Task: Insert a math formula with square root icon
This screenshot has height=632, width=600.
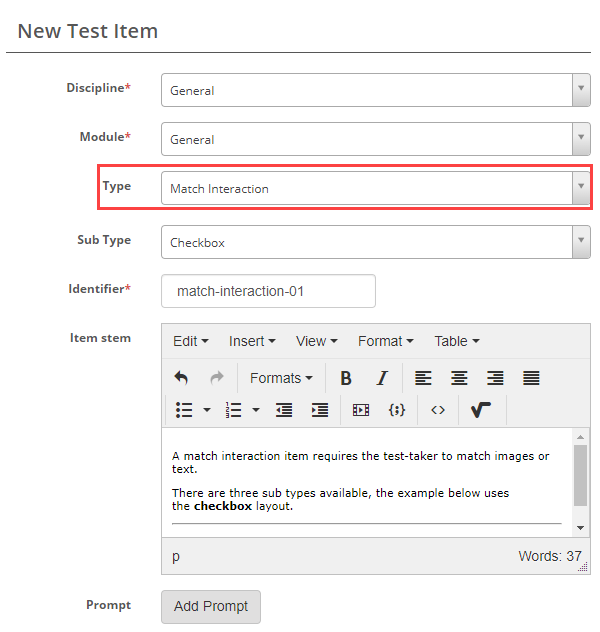Action: tap(480, 410)
